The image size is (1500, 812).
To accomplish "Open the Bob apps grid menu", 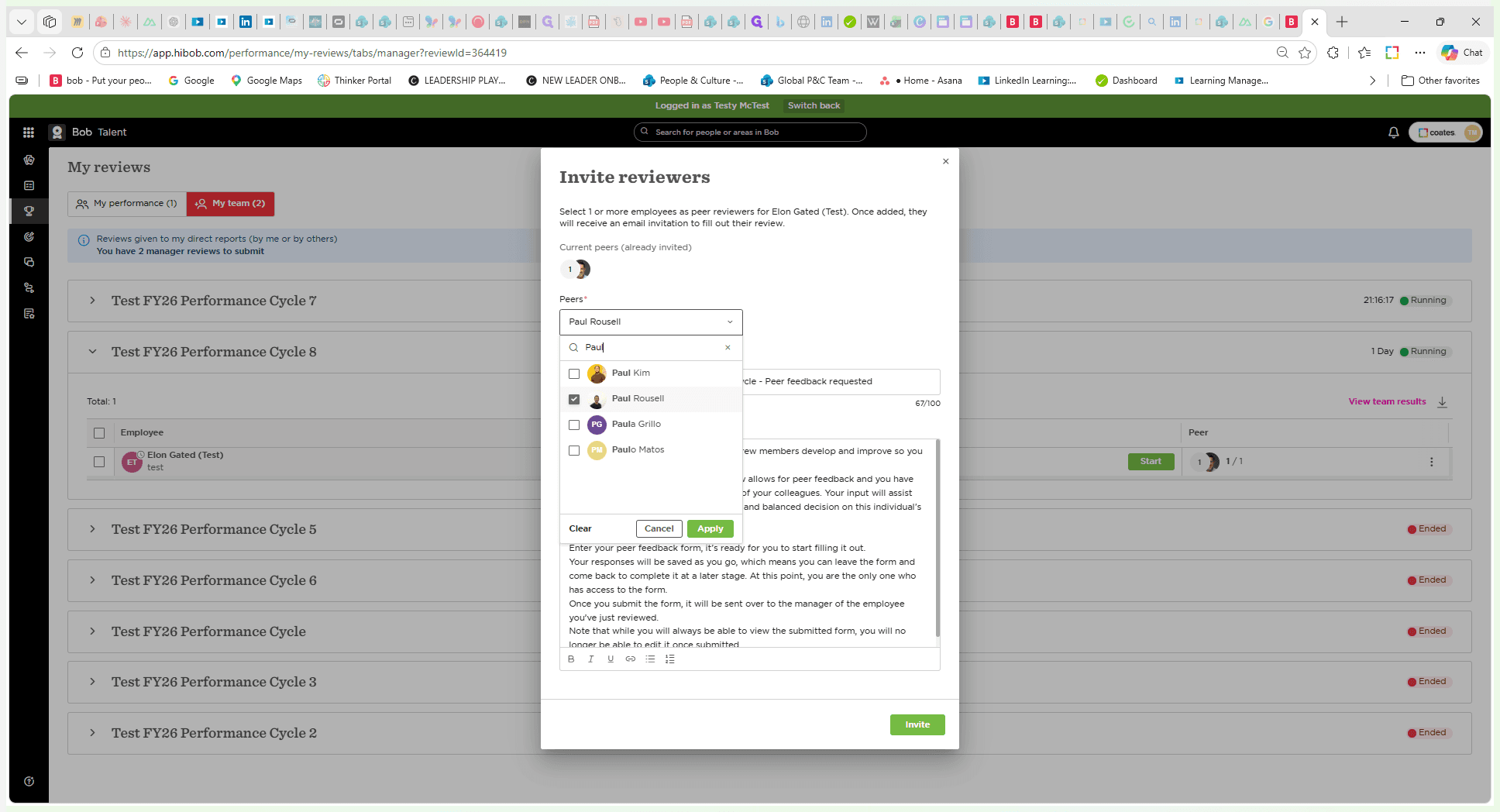I will 29,132.
